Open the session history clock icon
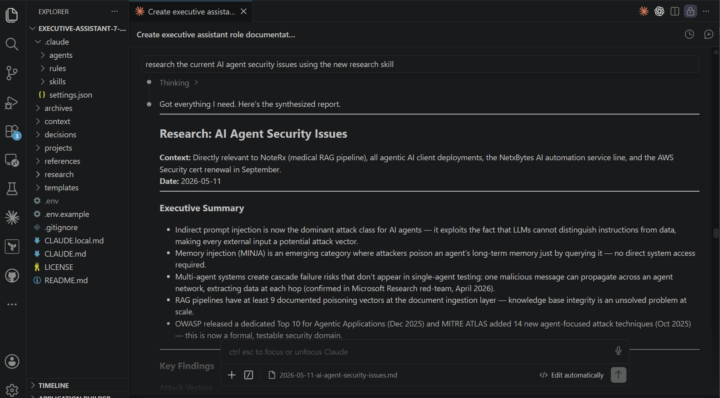 (689, 34)
